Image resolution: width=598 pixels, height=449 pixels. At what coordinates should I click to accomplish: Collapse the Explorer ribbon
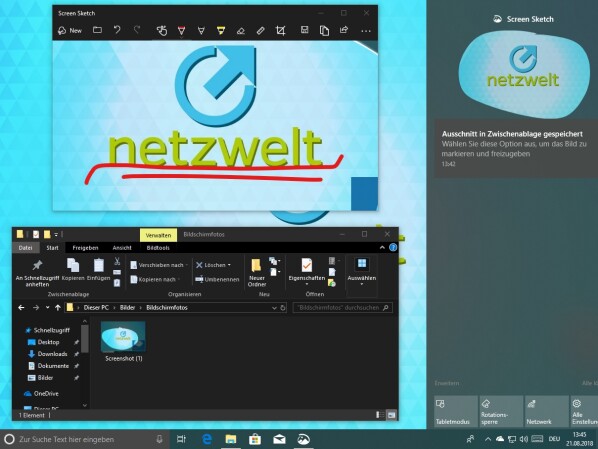(x=382, y=248)
